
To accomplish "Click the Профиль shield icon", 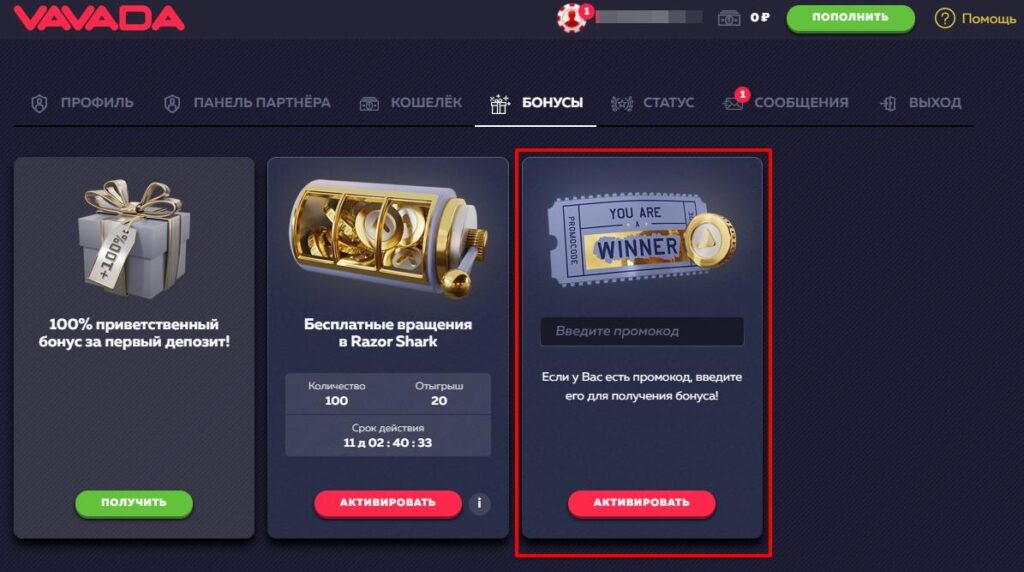I will (x=39, y=103).
